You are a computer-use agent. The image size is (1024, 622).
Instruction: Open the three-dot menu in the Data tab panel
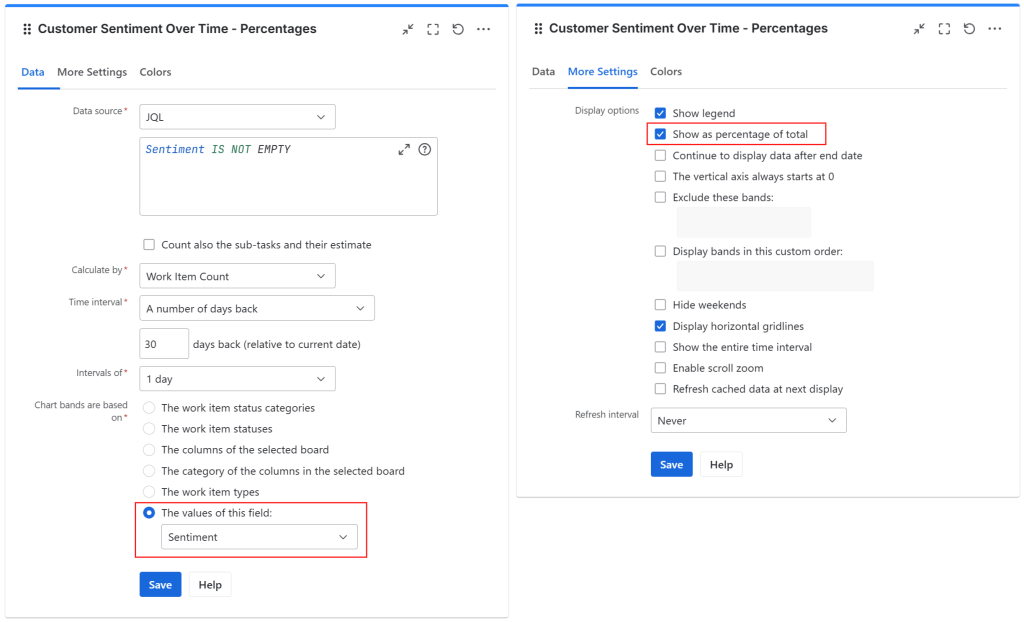click(484, 30)
